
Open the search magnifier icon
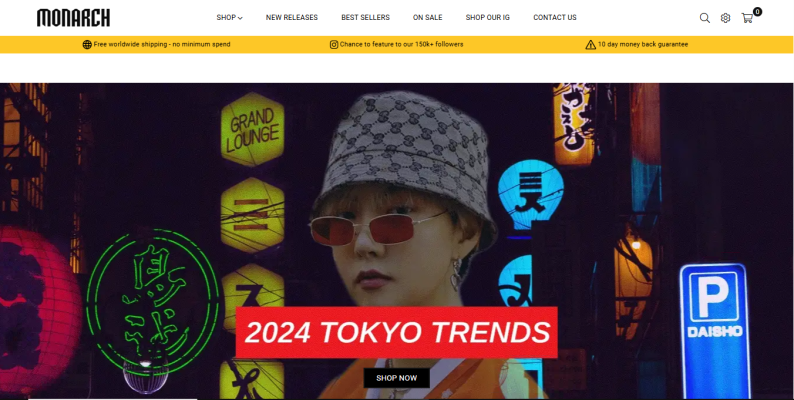pyautogui.click(x=704, y=18)
